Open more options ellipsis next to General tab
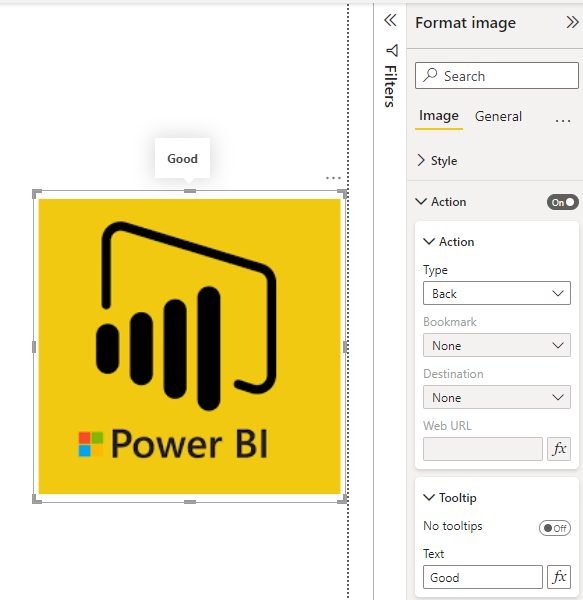 563,121
